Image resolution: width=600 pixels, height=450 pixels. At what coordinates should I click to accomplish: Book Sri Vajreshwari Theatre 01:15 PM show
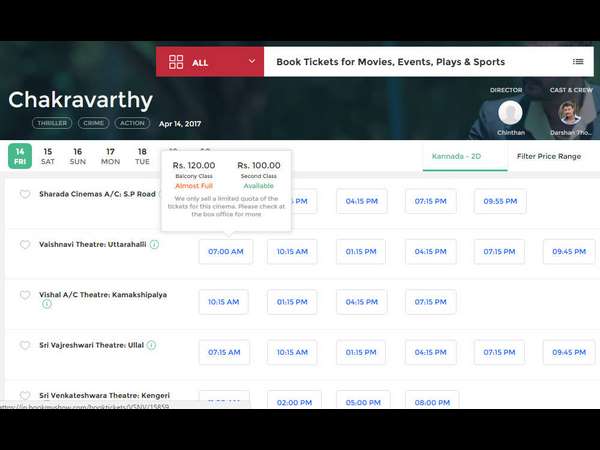pos(361,352)
